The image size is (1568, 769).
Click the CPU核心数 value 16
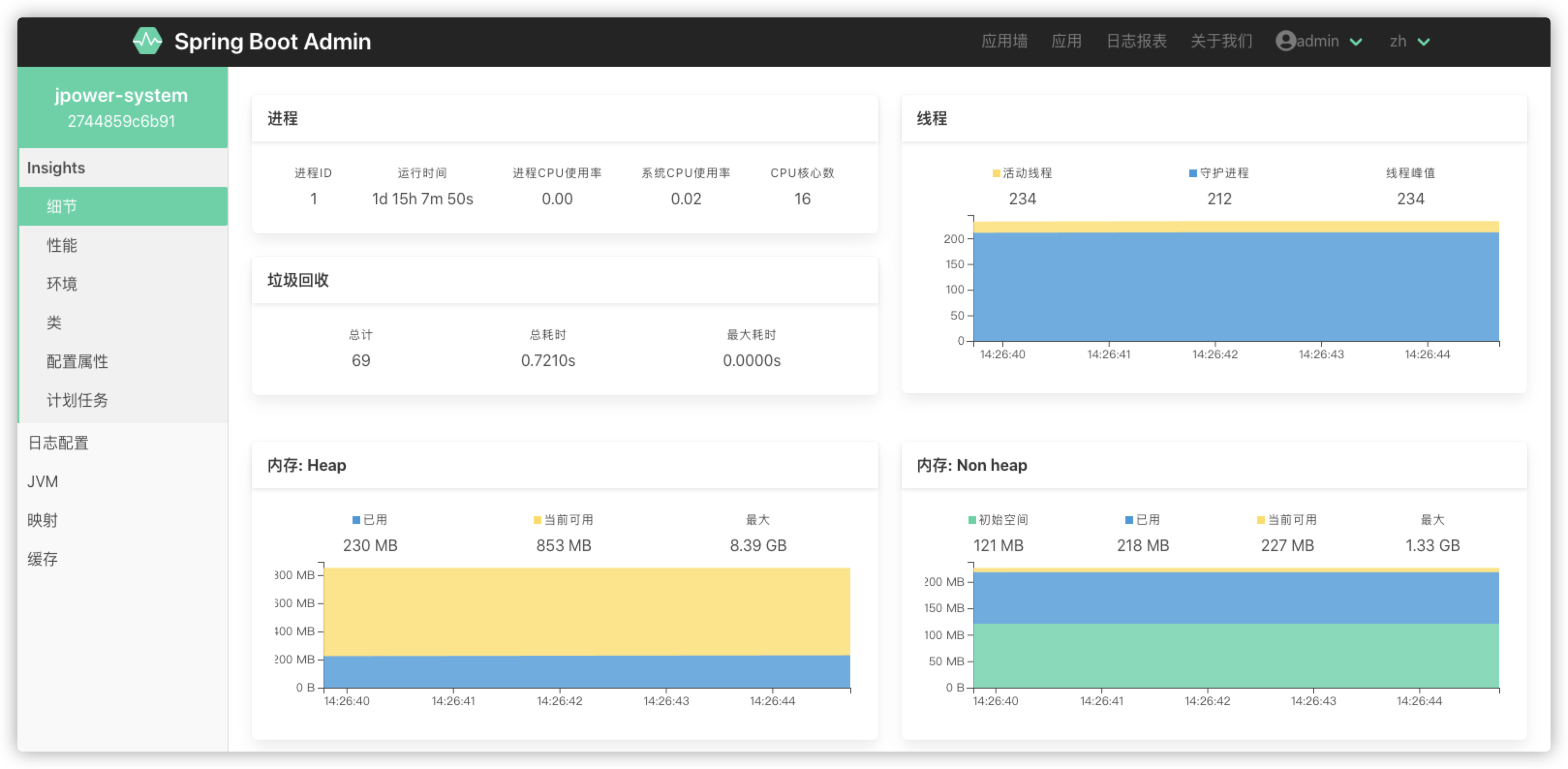pyautogui.click(x=801, y=199)
